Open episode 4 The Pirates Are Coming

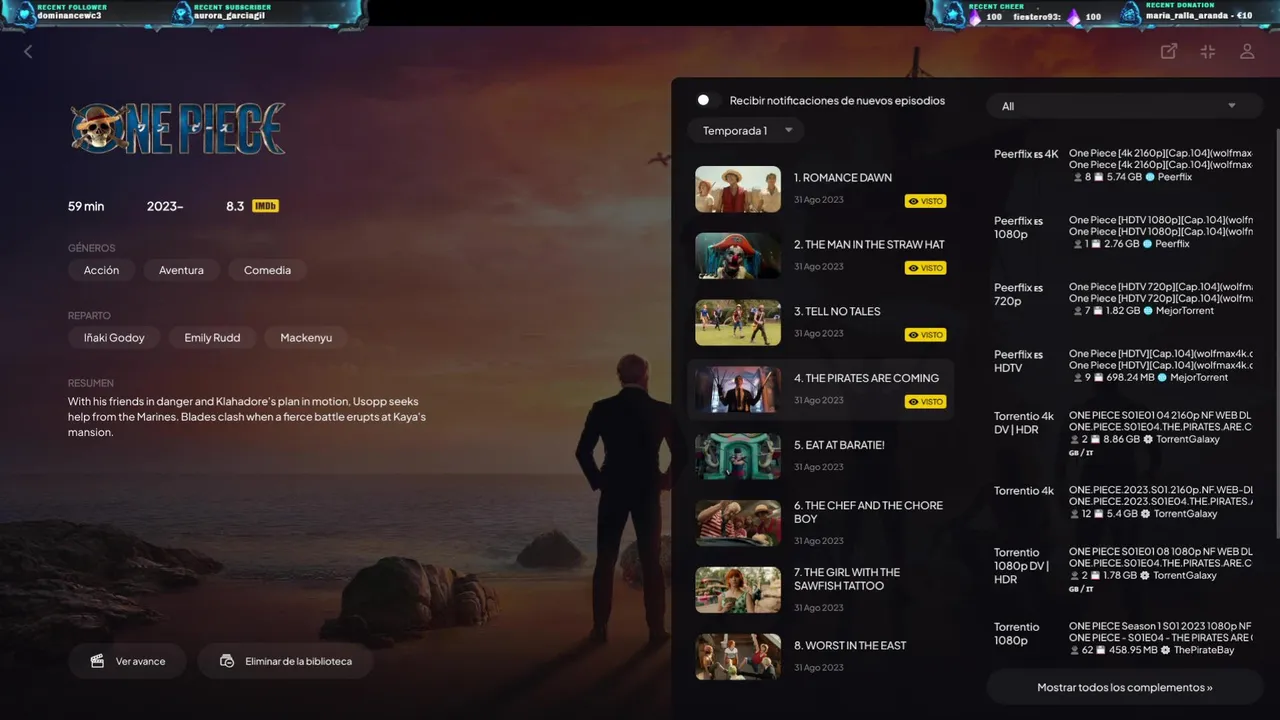tap(820, 389)
